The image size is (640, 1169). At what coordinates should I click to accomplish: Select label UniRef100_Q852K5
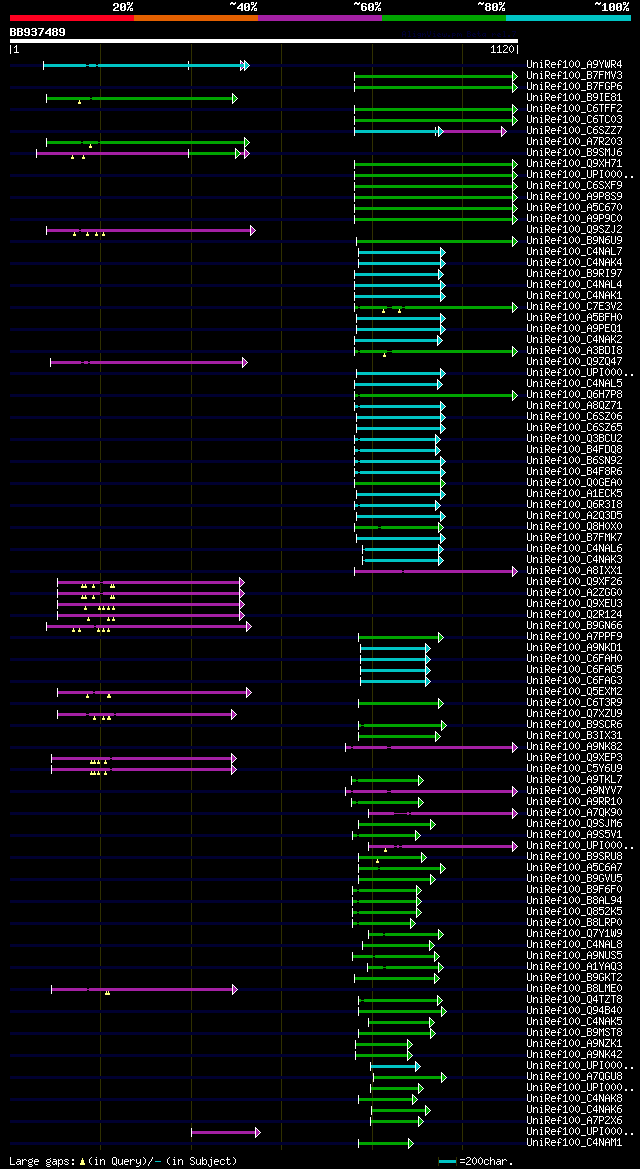[574, 912]
